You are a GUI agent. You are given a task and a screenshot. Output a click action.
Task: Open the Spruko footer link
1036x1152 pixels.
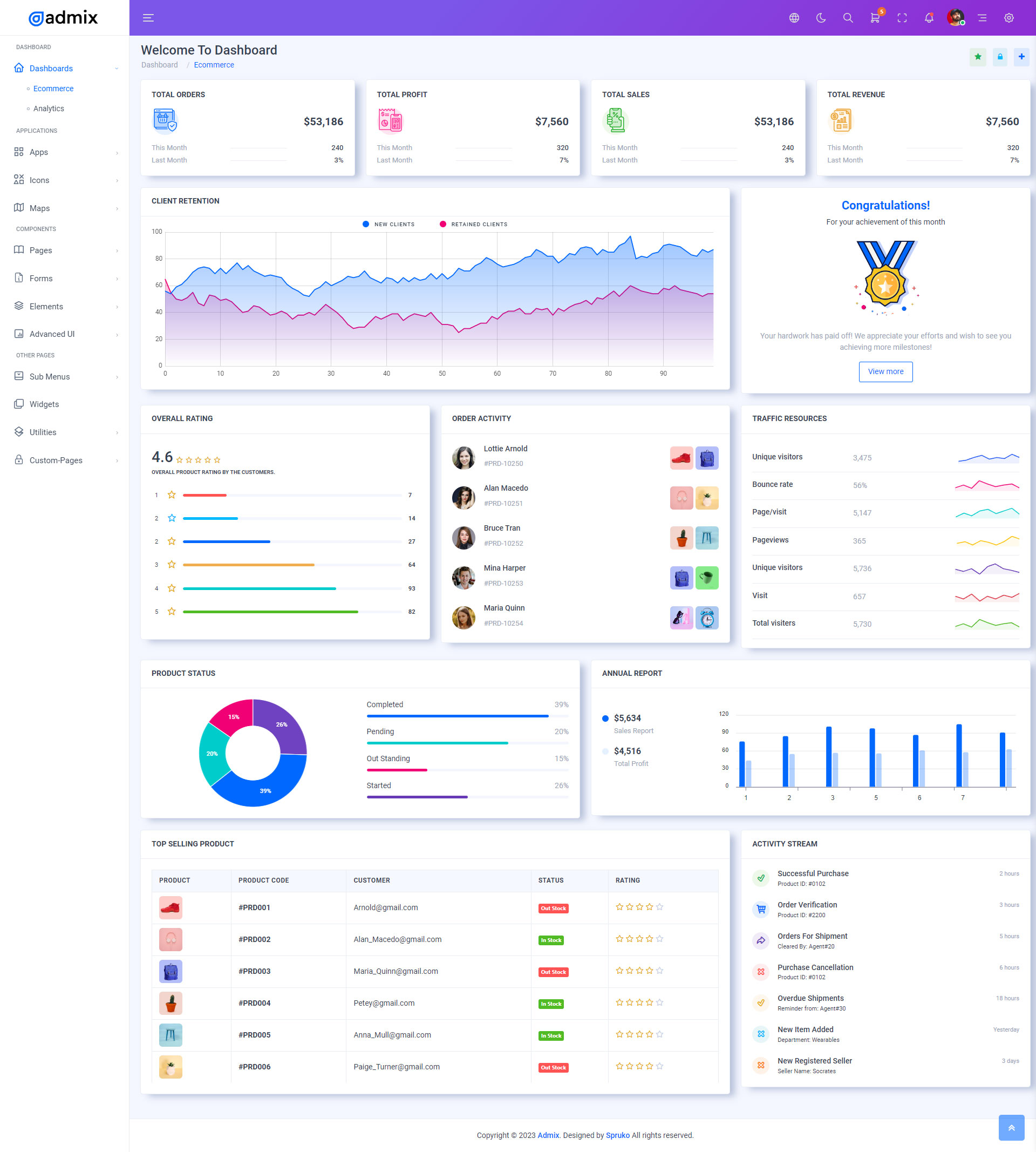[x=617, y=1135]
